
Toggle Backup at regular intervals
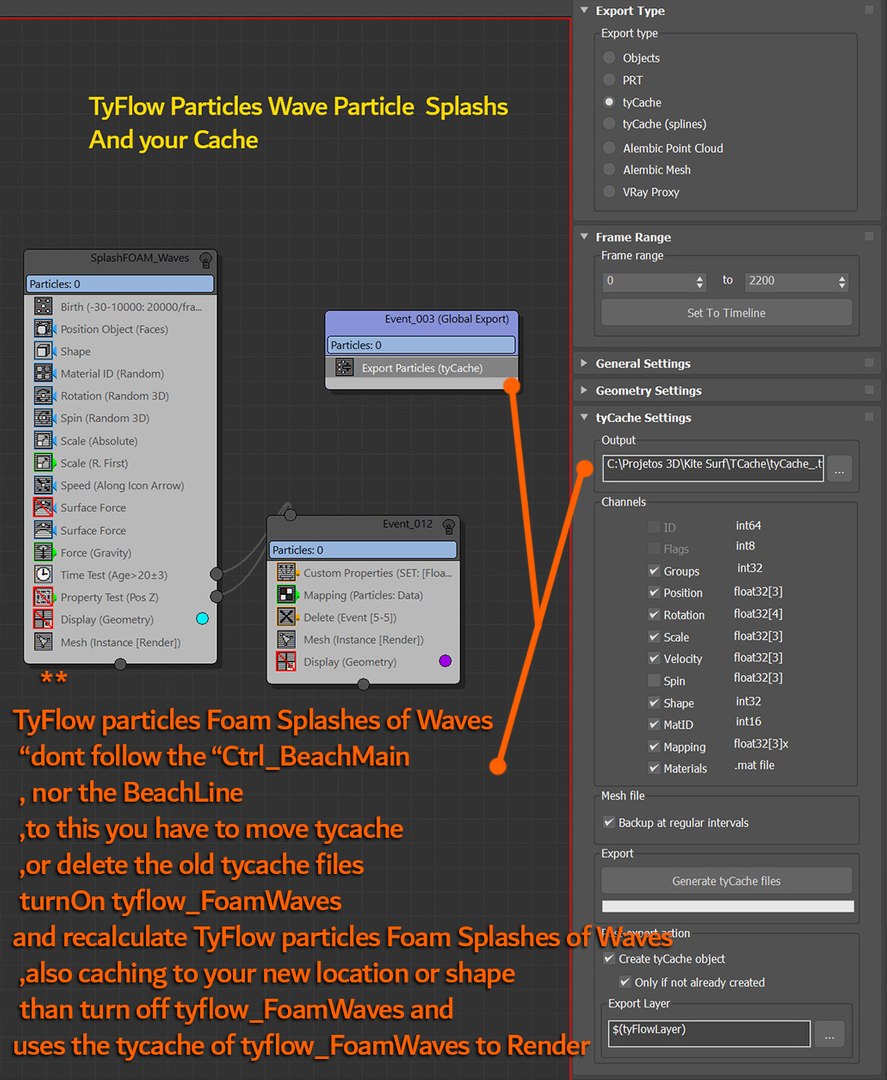(609, 822)
